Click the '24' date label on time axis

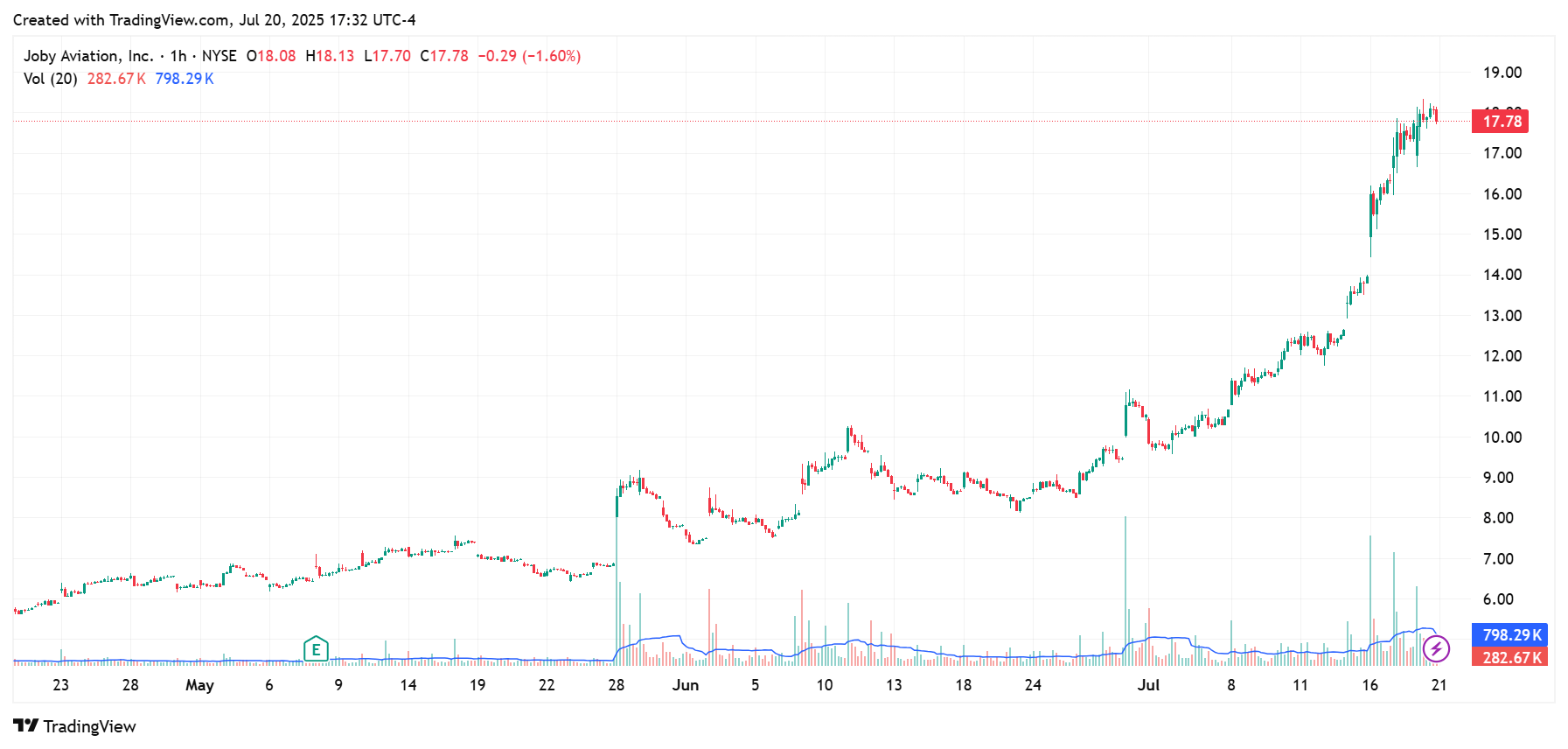pos(1033,685)
